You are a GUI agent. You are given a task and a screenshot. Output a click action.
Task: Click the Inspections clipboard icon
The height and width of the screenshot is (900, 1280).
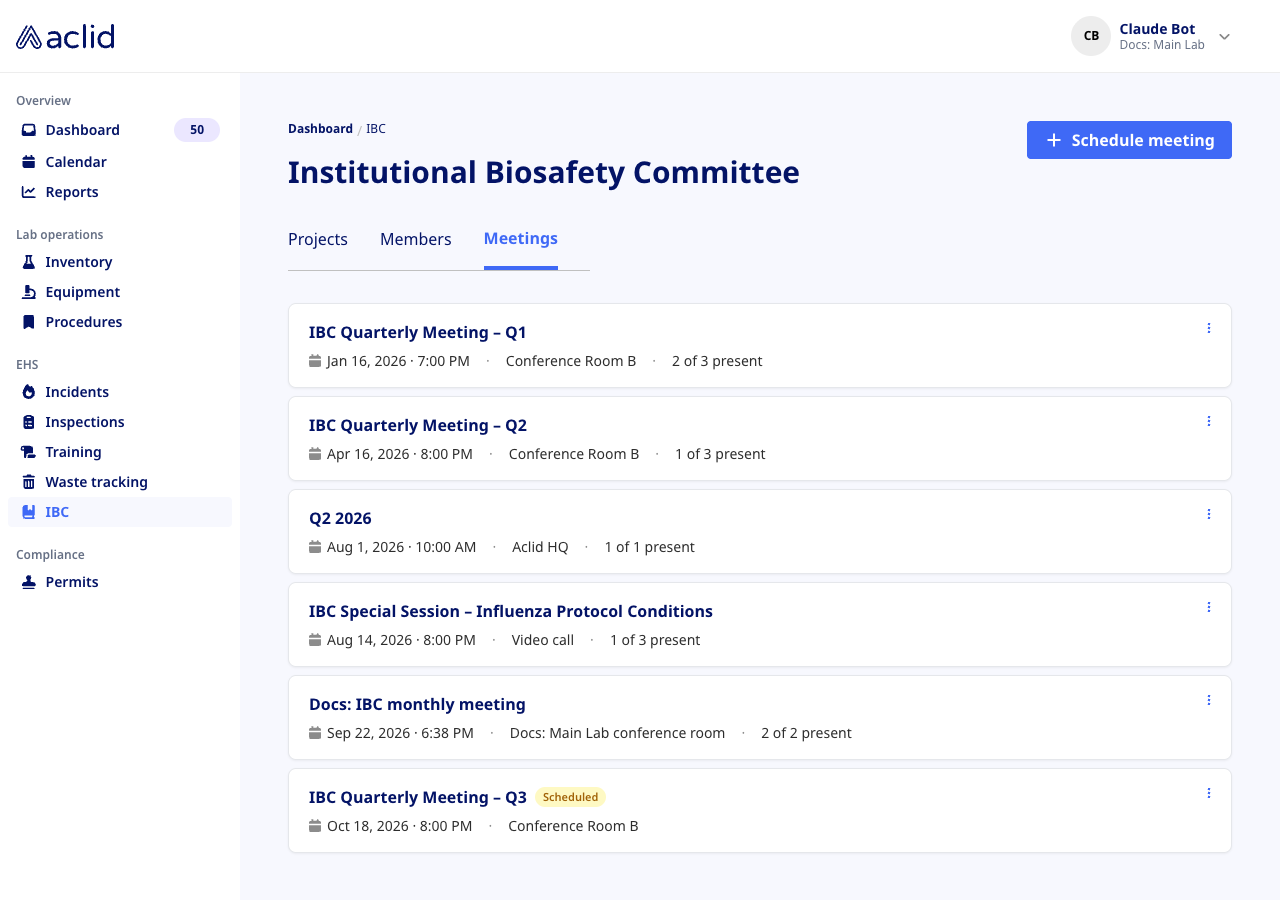tap(29, 422)
